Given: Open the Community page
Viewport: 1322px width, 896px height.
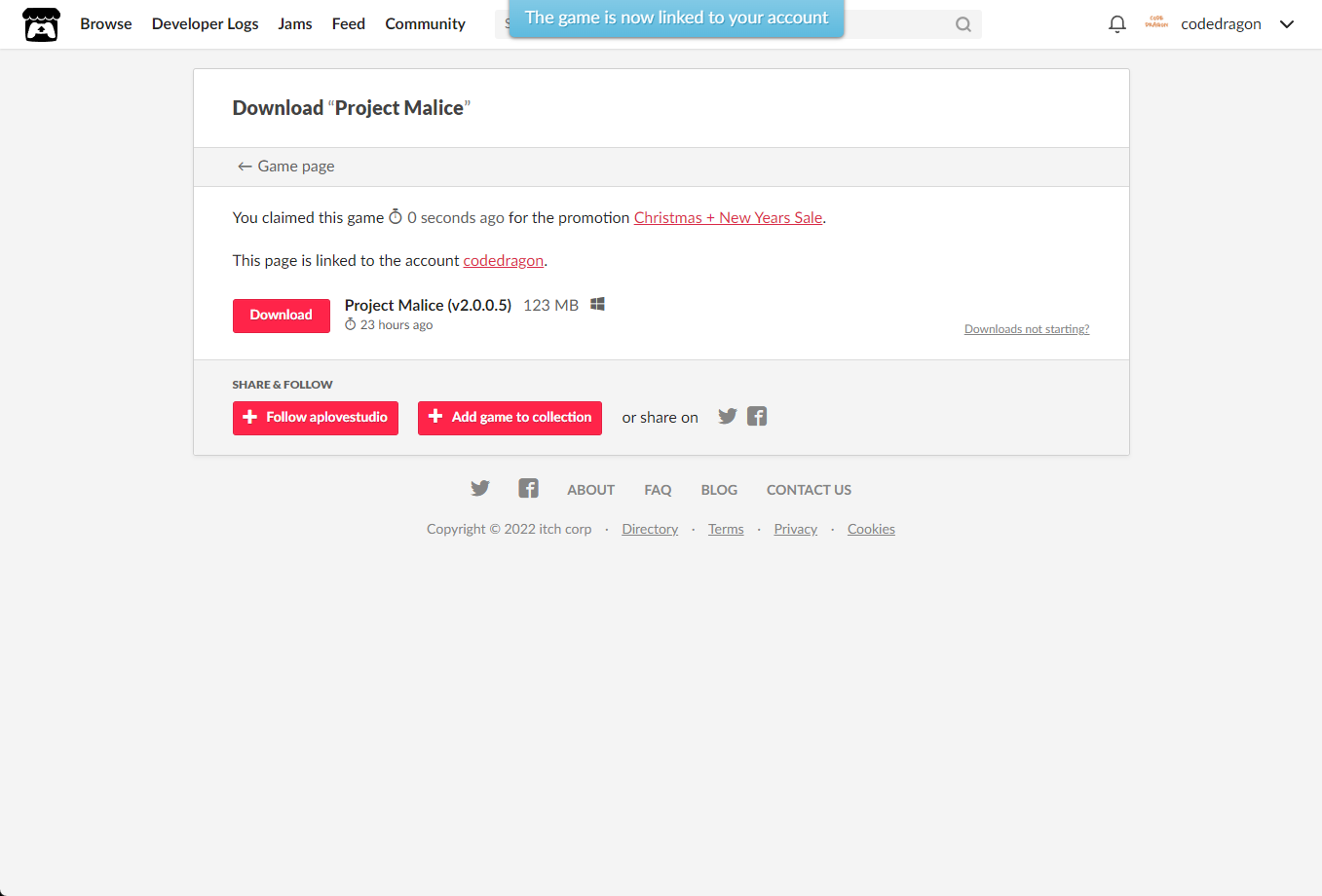Looking at the screenshot, I should click(x=426, y=24).
